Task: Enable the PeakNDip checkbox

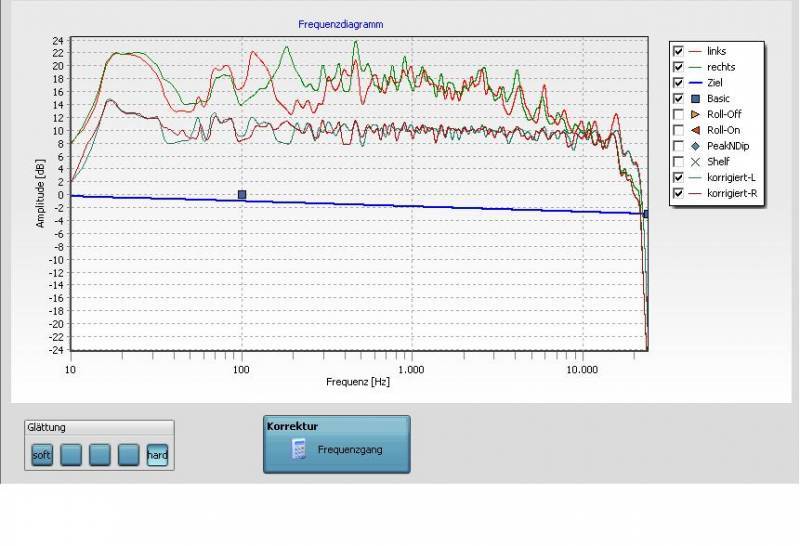Action: click(678, 146)
